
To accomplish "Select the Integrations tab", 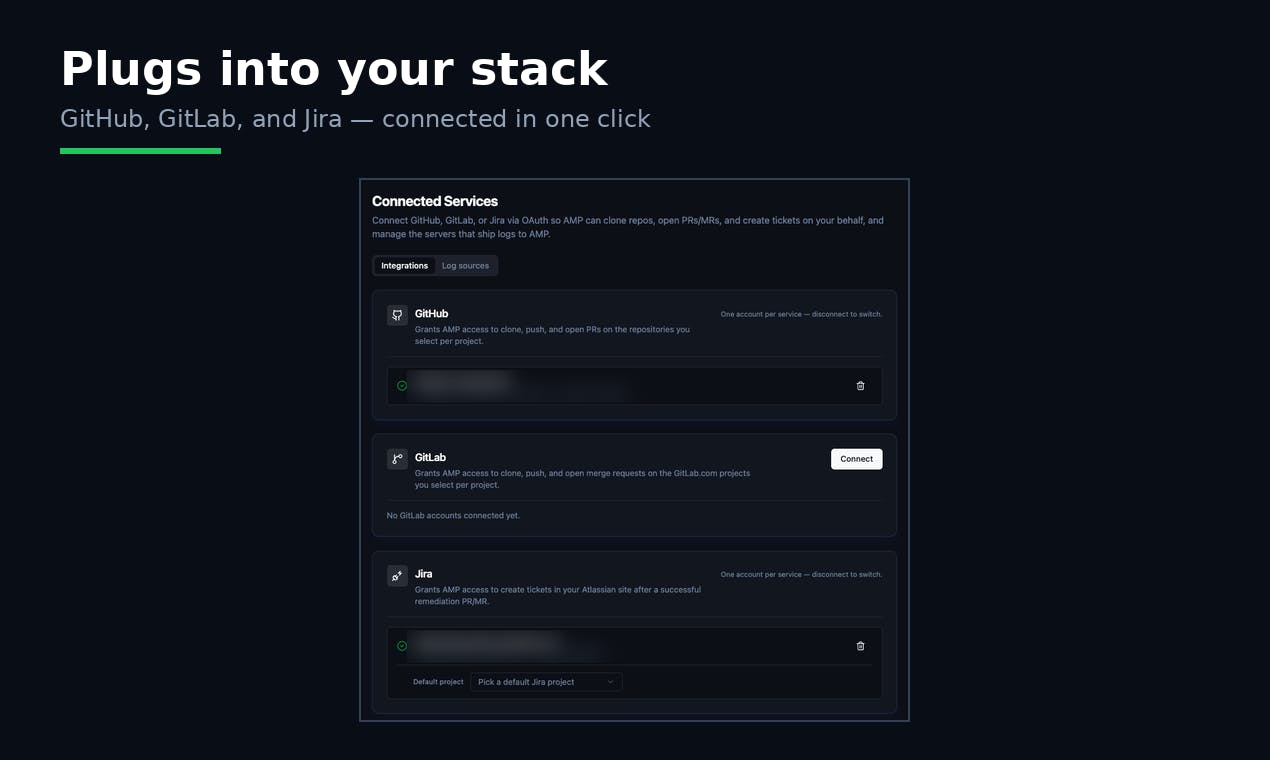I will click(405, 266).
